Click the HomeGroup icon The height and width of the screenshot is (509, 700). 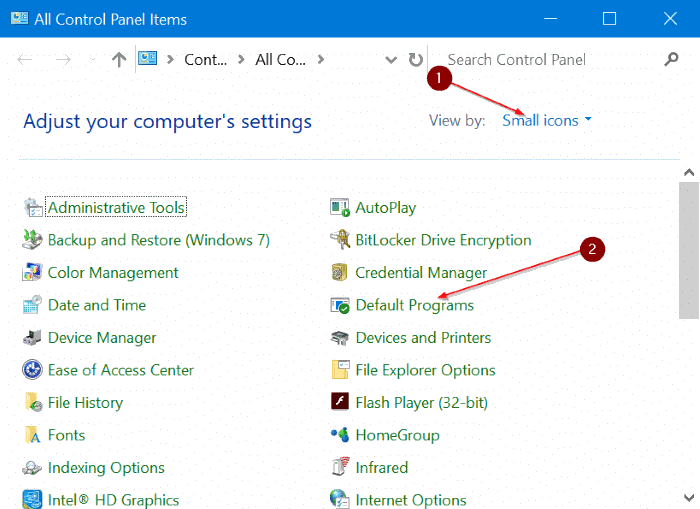click(340, 434)
